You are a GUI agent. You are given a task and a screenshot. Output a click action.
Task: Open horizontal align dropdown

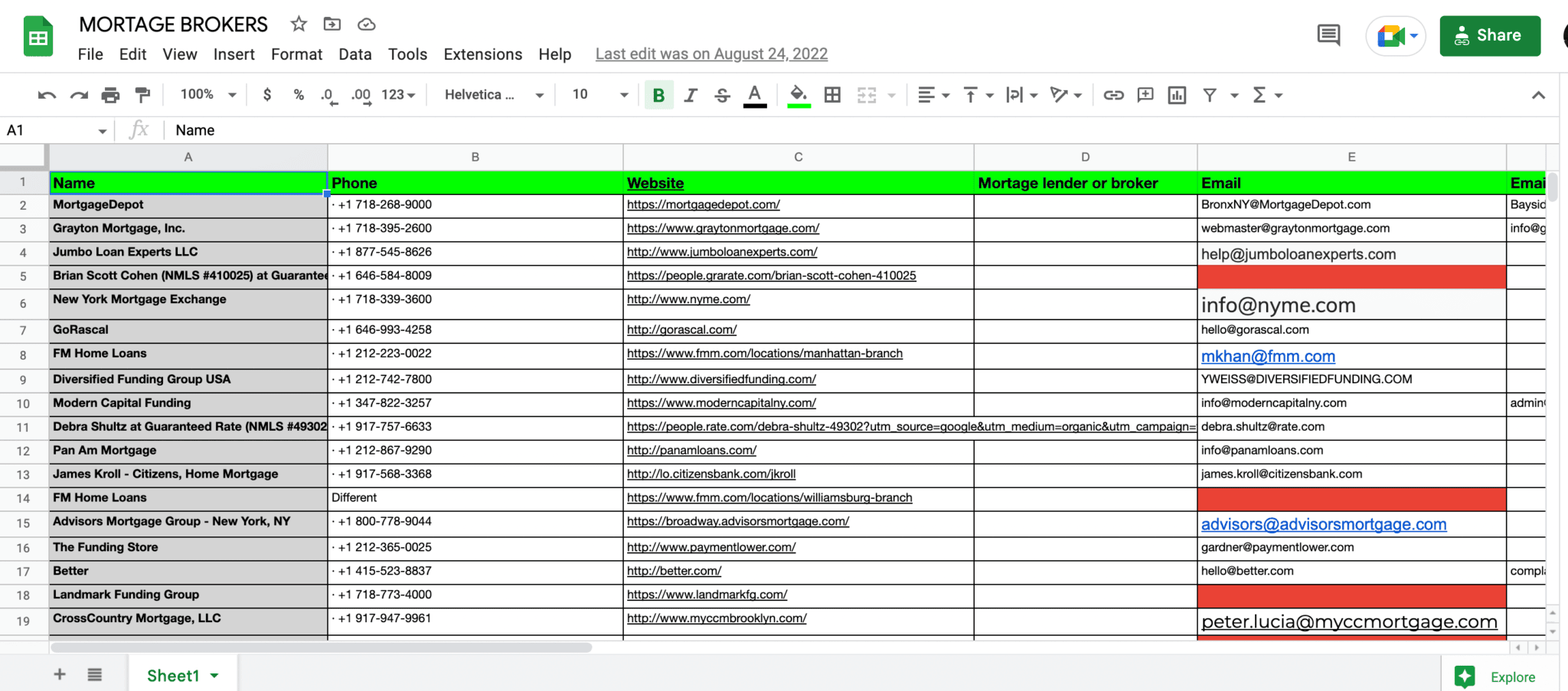click(x=933, y=95)
